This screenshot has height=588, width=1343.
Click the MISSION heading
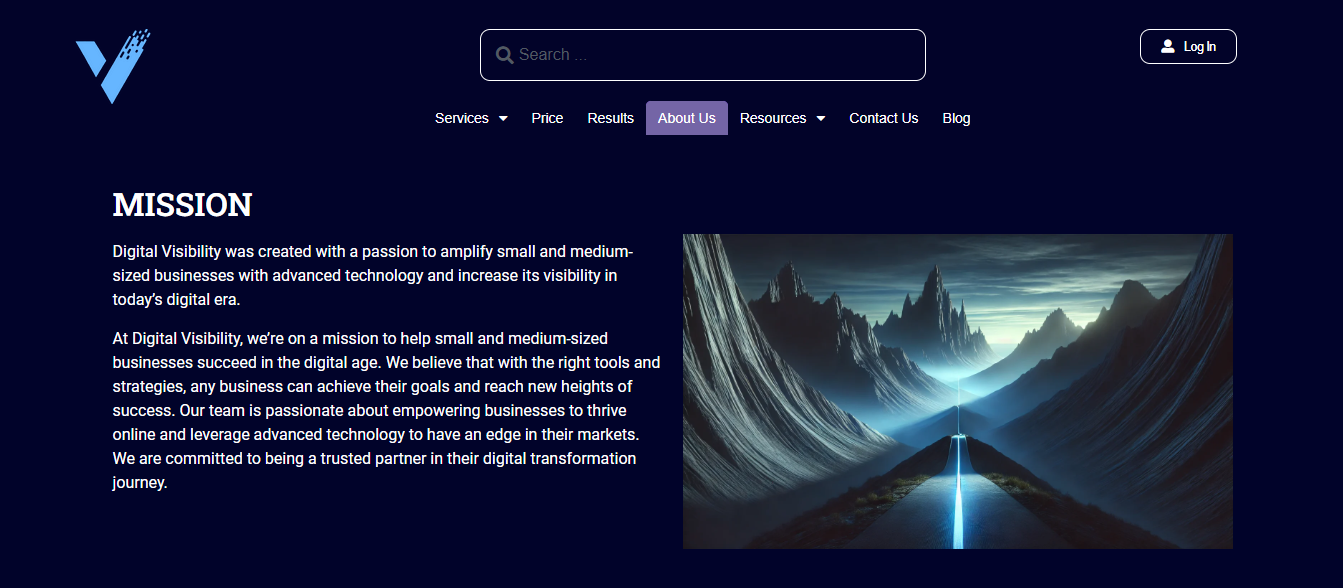point(182,205)
